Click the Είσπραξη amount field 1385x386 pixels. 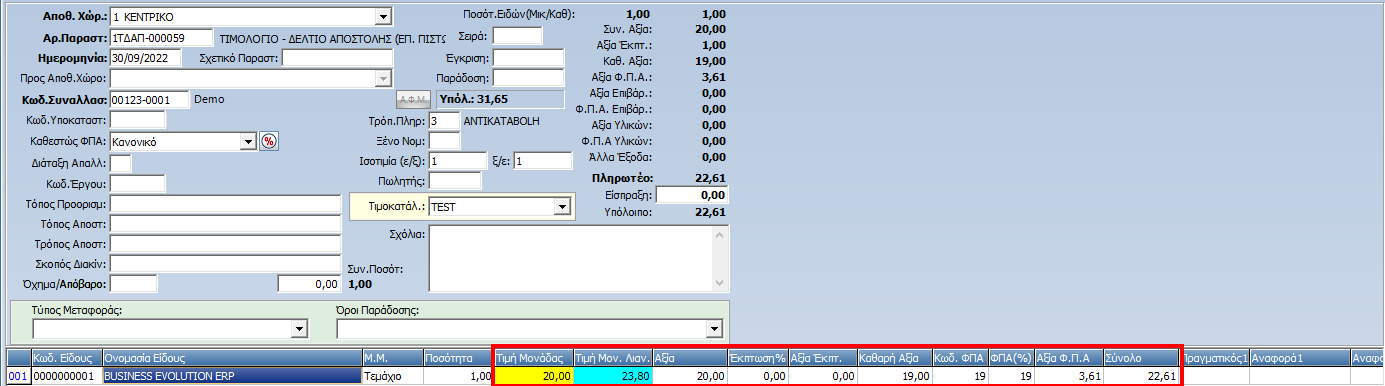(x=692, y=195)
